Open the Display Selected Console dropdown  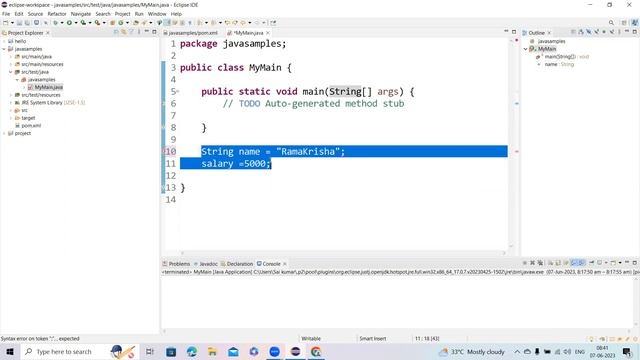tap(606, 263)
